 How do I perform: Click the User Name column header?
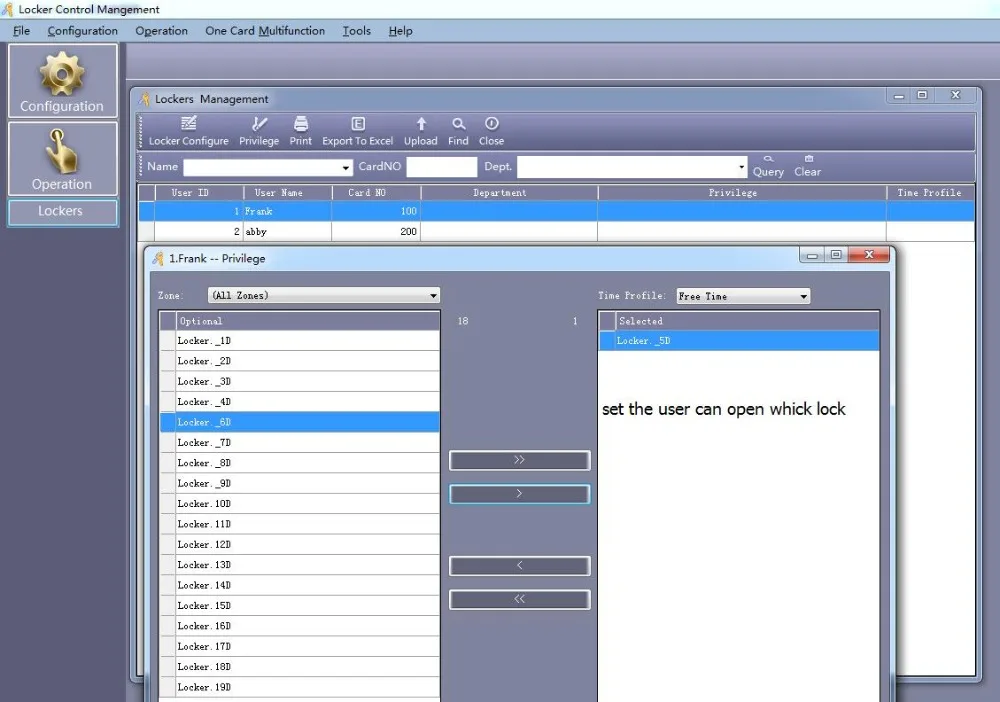288,193
